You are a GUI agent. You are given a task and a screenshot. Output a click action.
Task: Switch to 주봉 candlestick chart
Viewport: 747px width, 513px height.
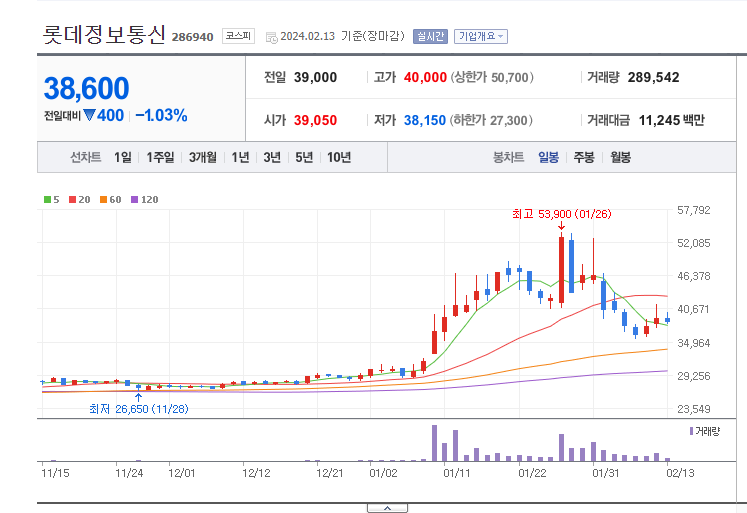point(584,157)
